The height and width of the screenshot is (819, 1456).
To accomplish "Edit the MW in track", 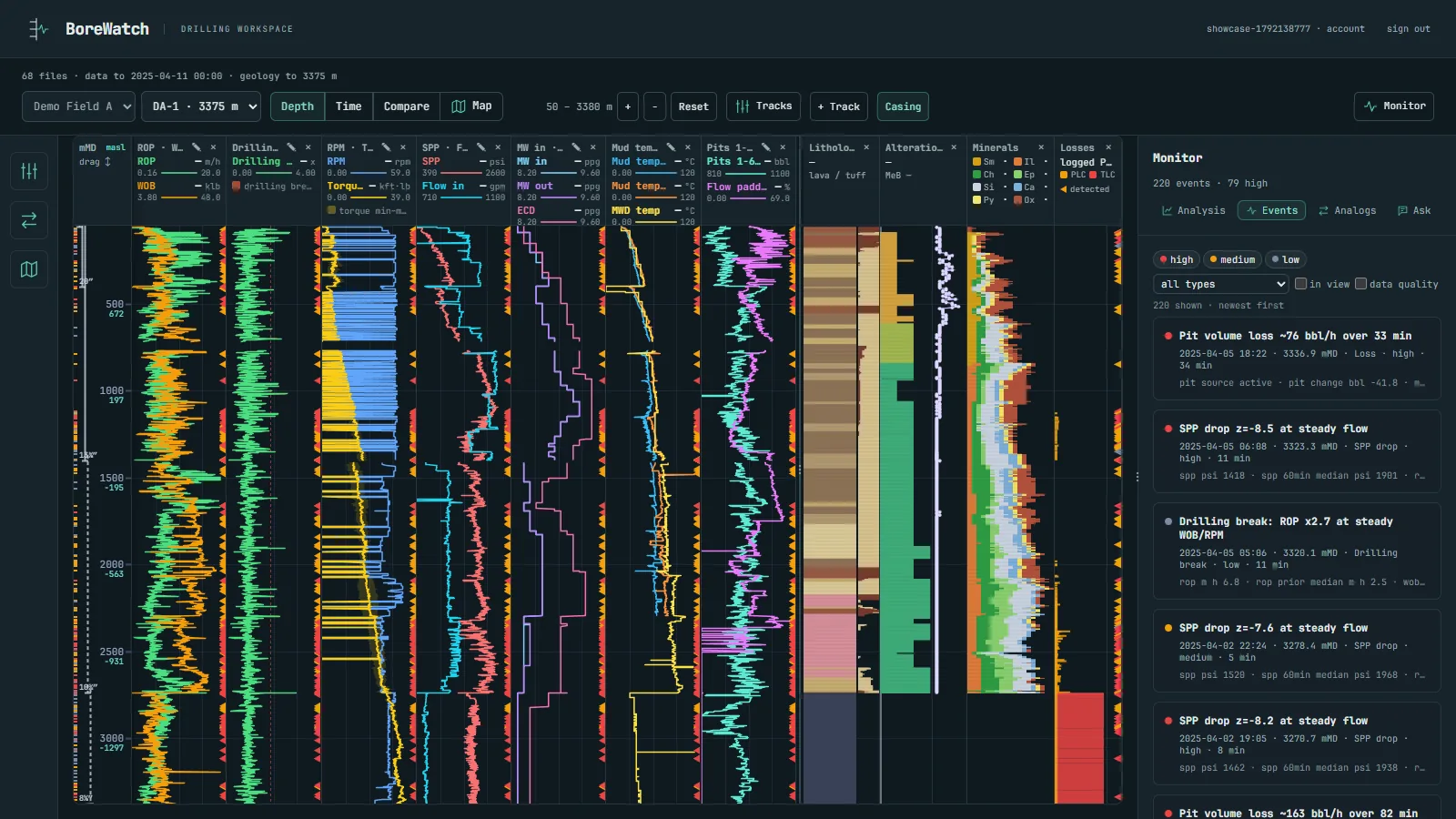I will tap(576, 147).
